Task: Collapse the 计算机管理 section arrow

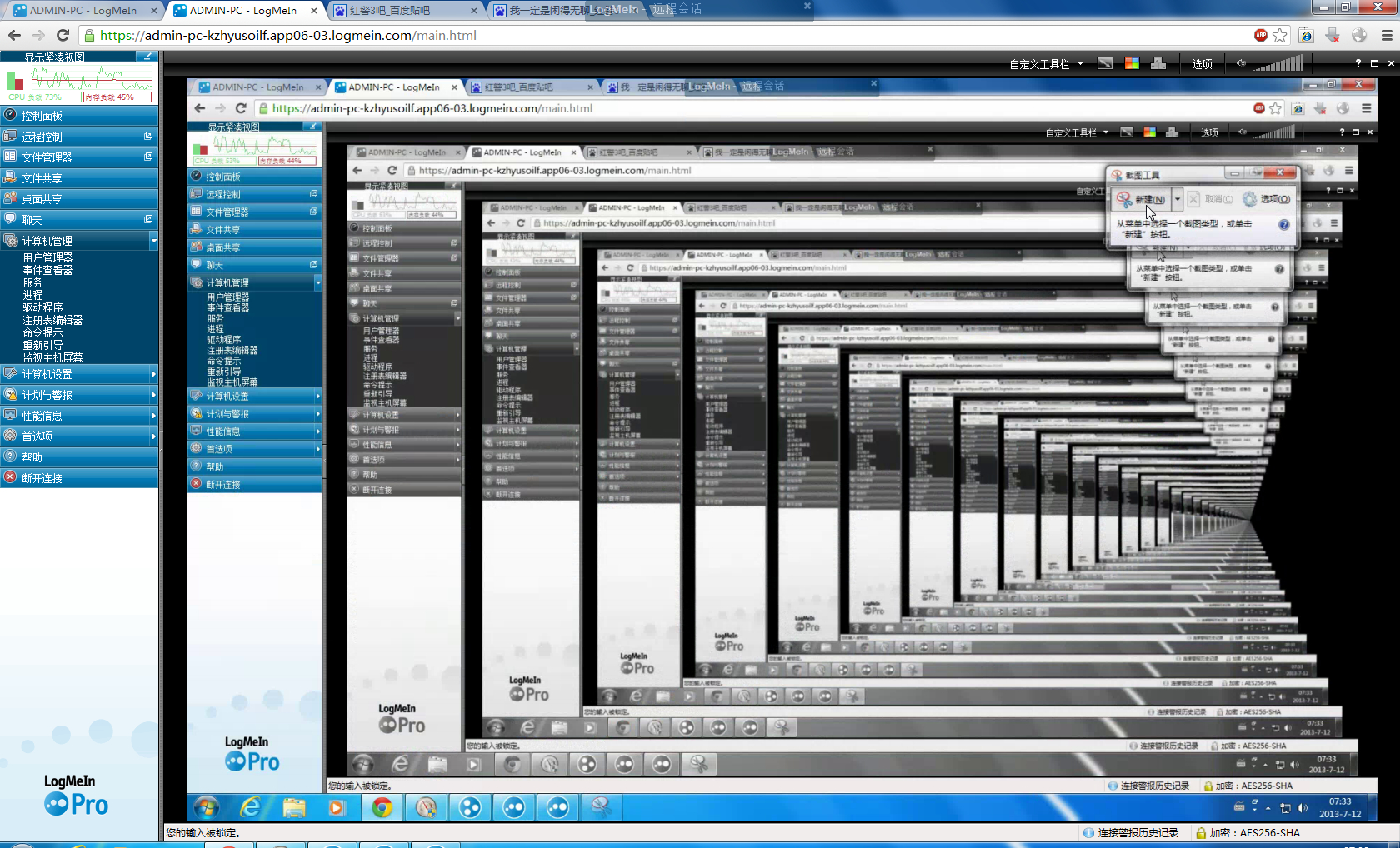Action: tap(153, 240)
